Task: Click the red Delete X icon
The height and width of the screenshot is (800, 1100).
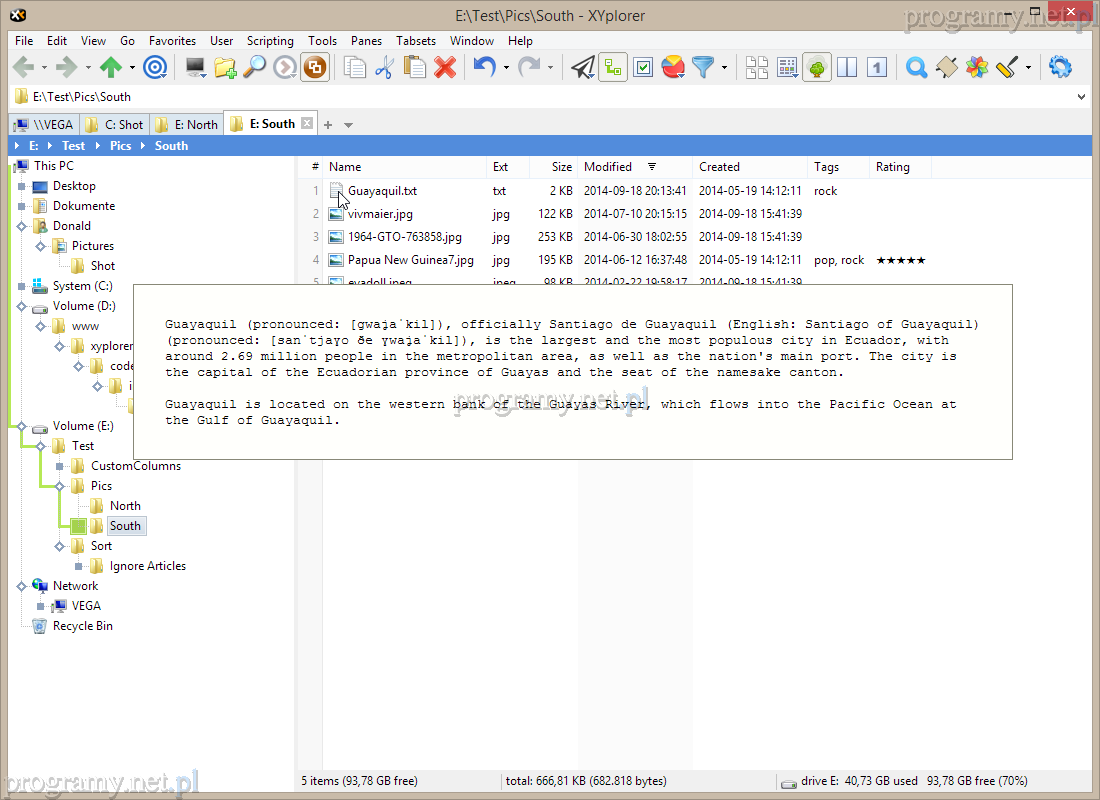Action: [x=445, y=68]
